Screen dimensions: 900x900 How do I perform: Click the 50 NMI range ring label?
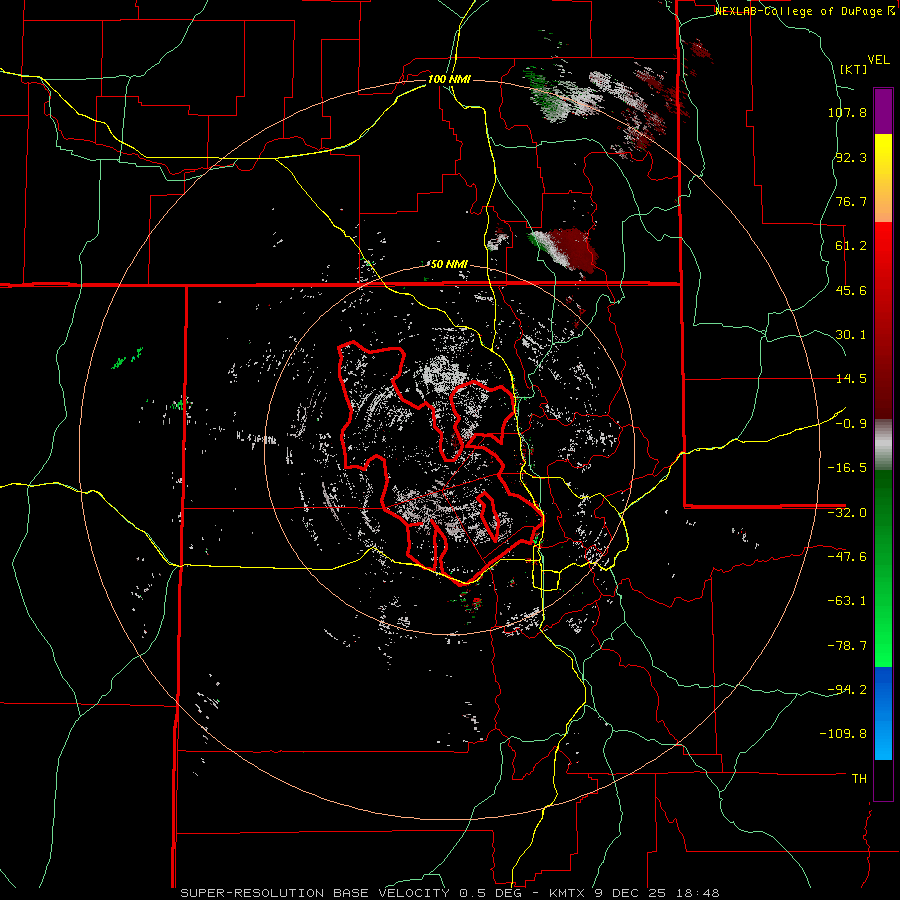click(449, 264)
